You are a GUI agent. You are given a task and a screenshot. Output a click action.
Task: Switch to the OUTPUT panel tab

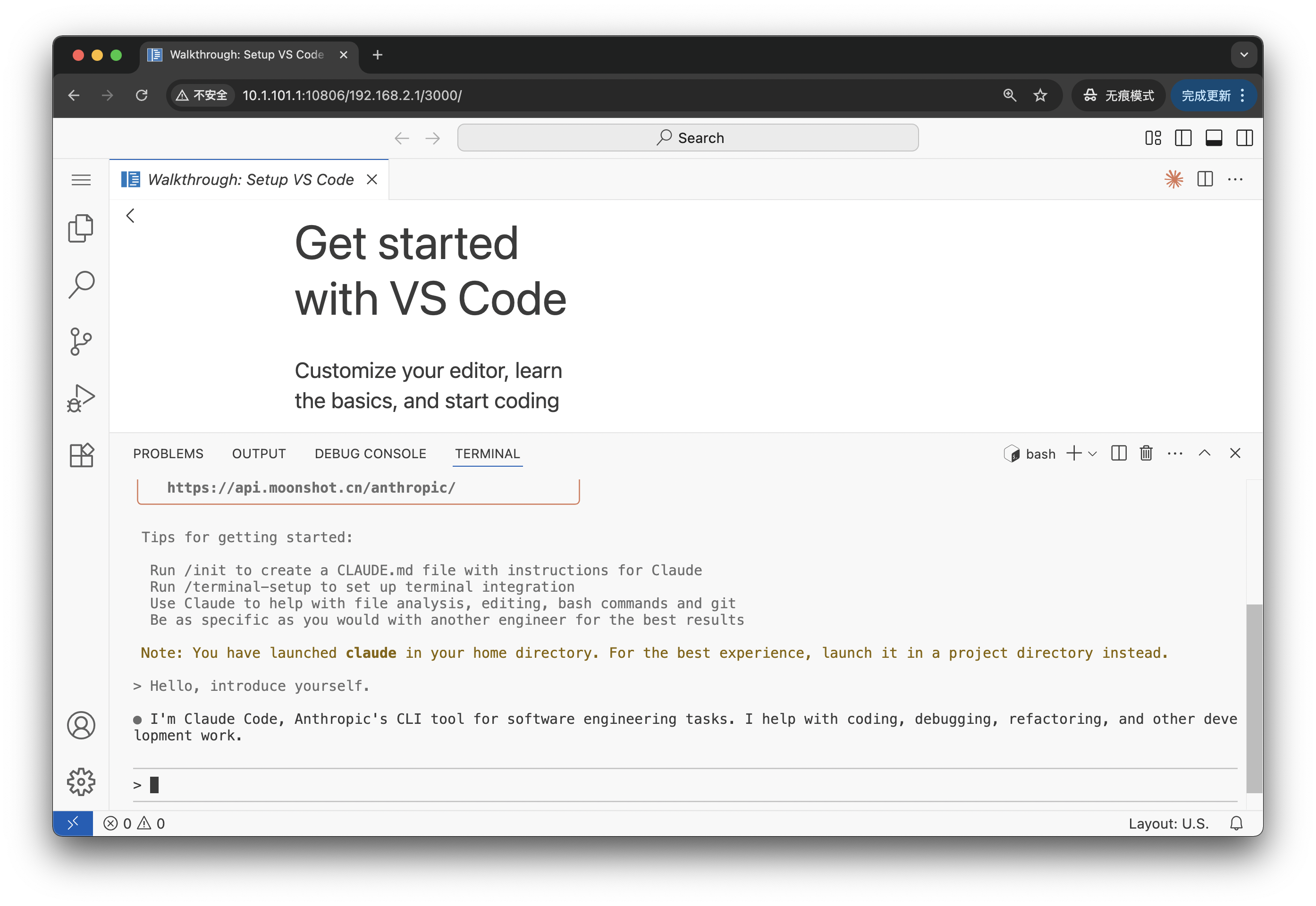click(259, 453)
